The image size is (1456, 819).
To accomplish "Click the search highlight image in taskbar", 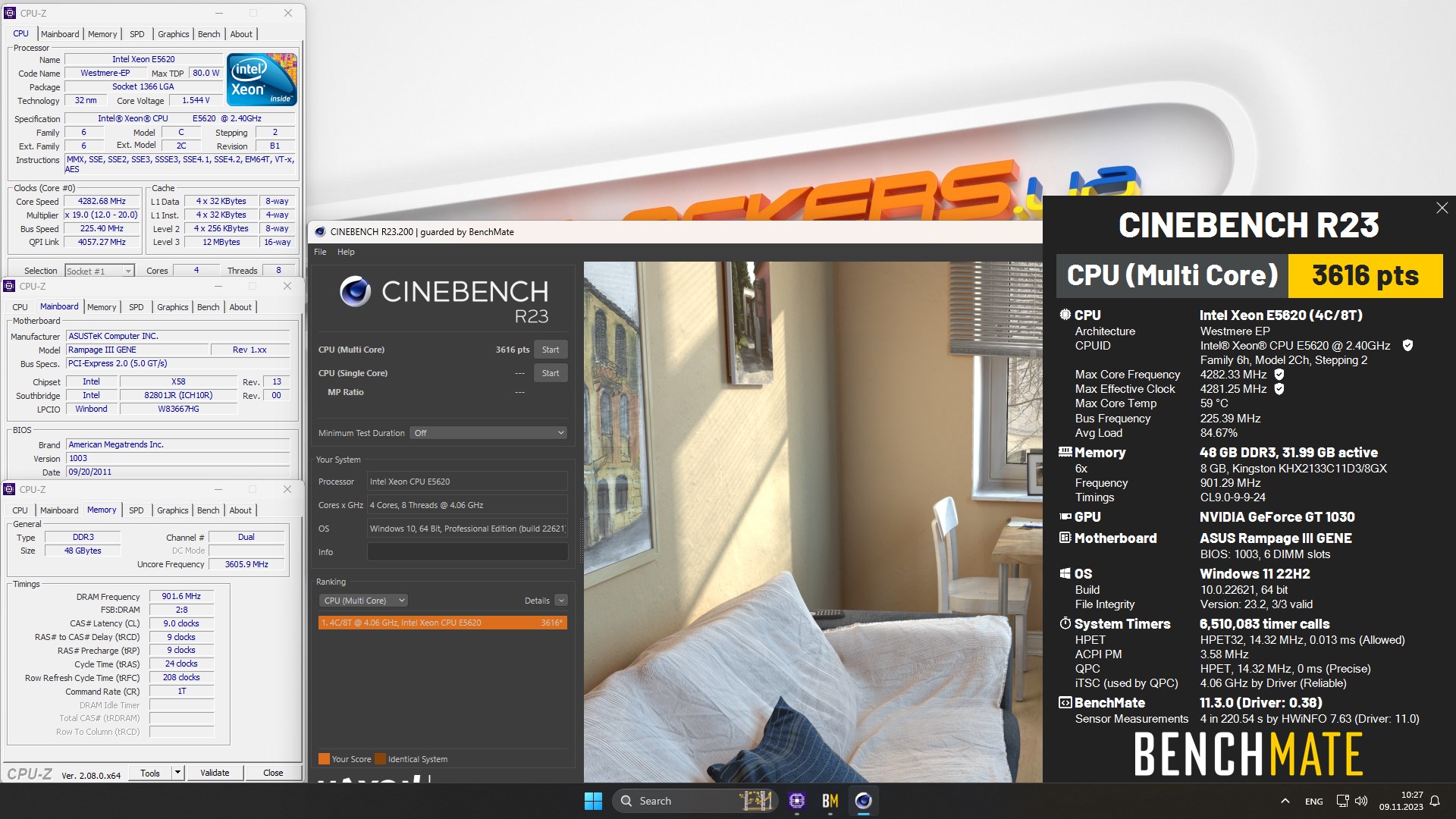I will tap(755, 800).
